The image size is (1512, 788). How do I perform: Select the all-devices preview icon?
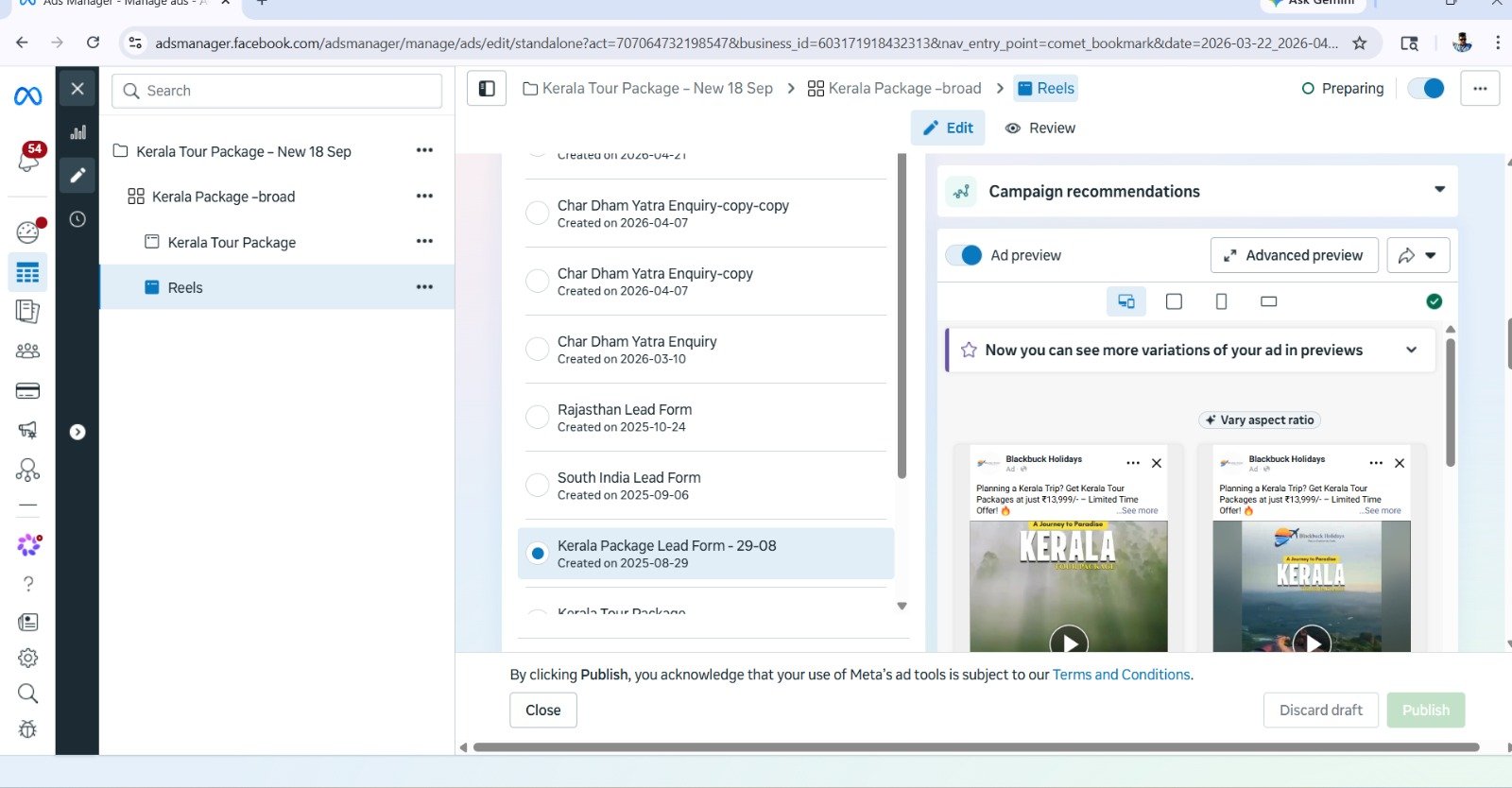coord(1126,301)
